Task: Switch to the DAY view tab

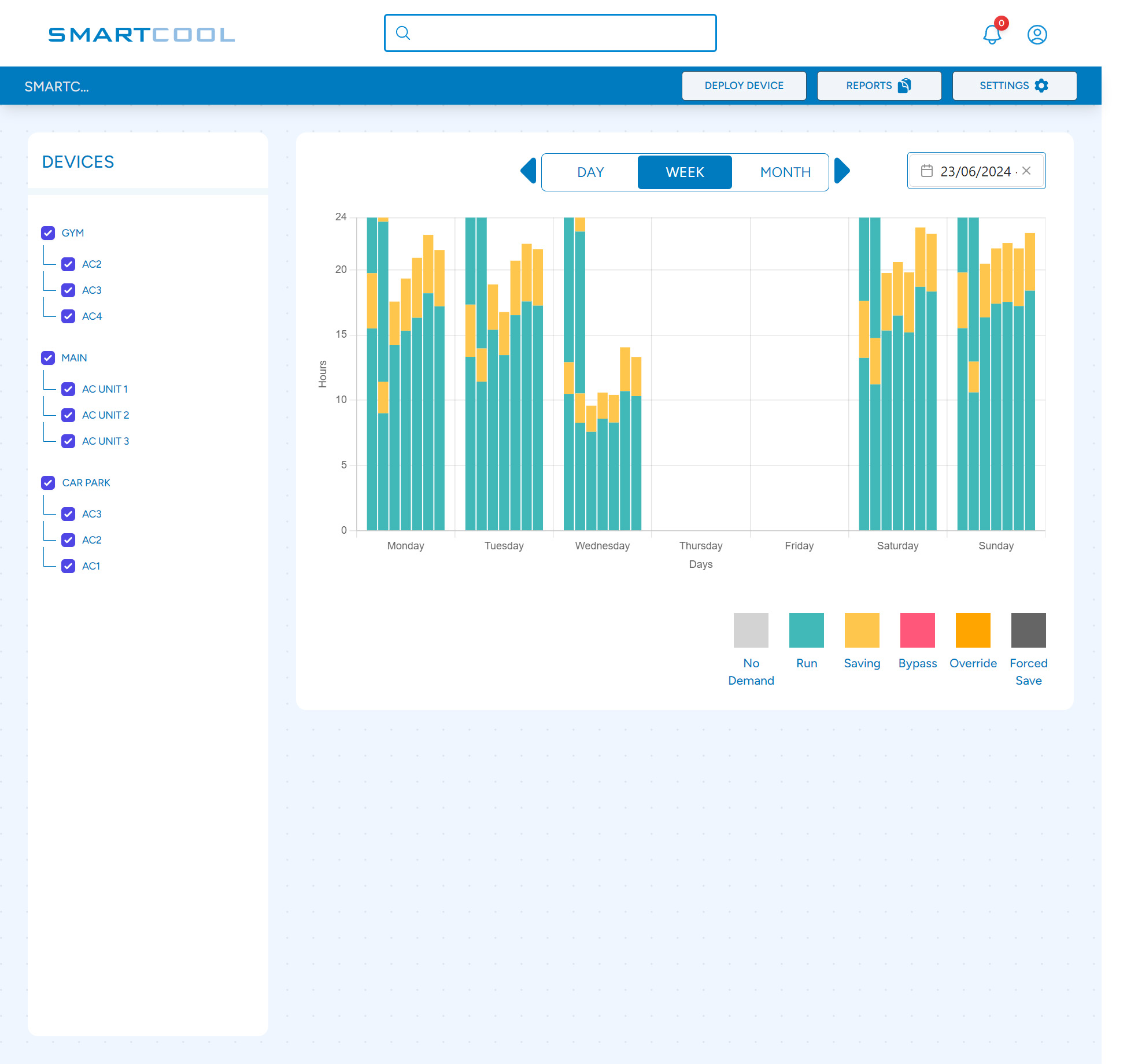Action: [x=590, y=172]
